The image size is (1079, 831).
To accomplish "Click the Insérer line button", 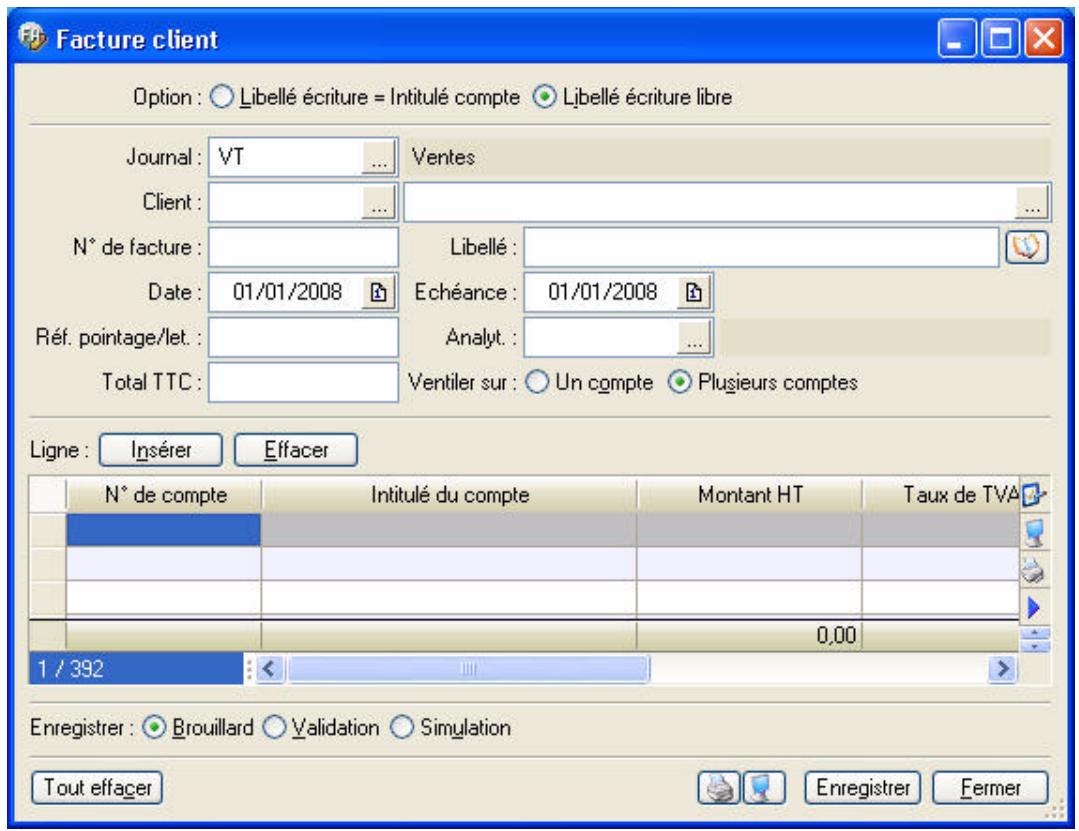I will pos(161,450).
